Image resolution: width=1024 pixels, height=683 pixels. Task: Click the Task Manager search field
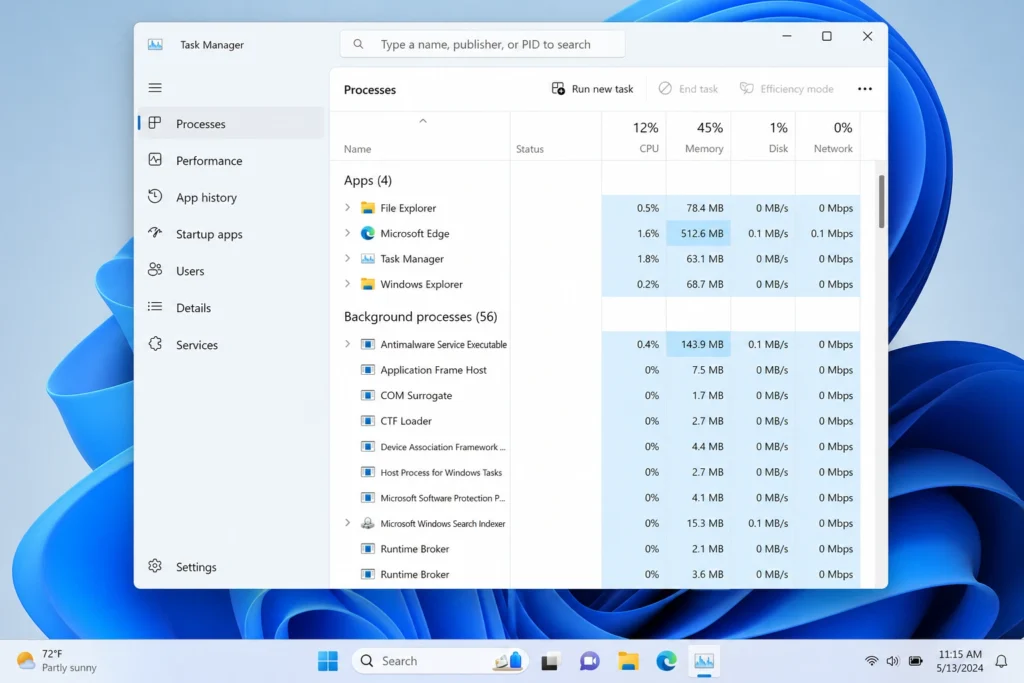click(x=482, y=44)
